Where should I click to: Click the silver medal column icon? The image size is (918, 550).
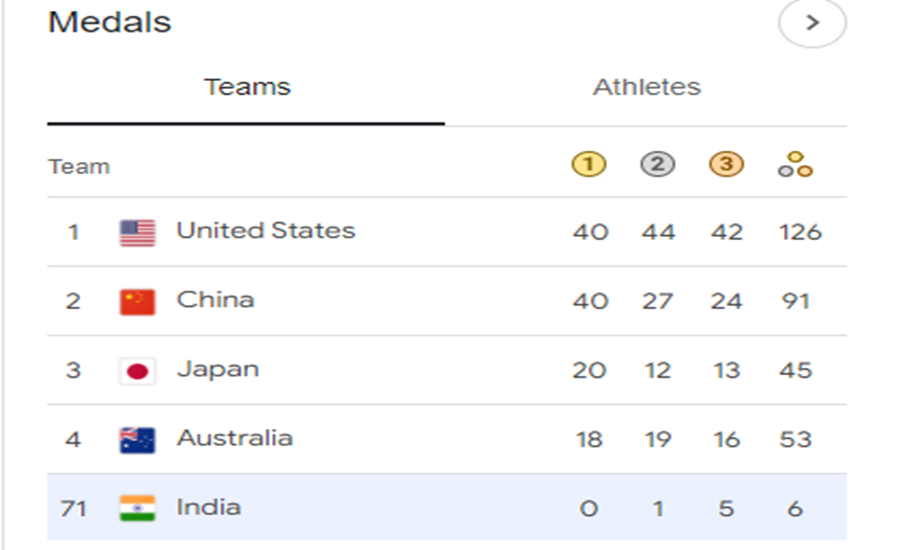click(x=657, y=166)
